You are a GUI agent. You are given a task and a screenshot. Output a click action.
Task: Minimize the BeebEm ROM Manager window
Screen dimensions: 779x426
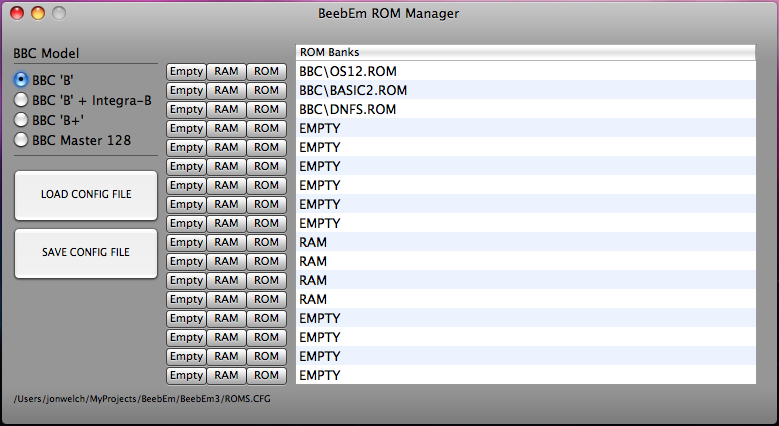pyautogui.click(x=38, y=13)
